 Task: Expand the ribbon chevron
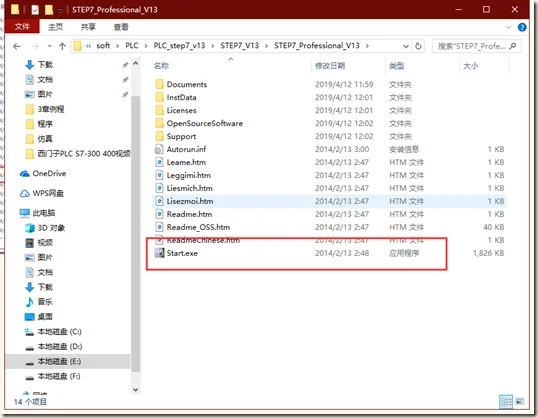click(x=508, y=27)
